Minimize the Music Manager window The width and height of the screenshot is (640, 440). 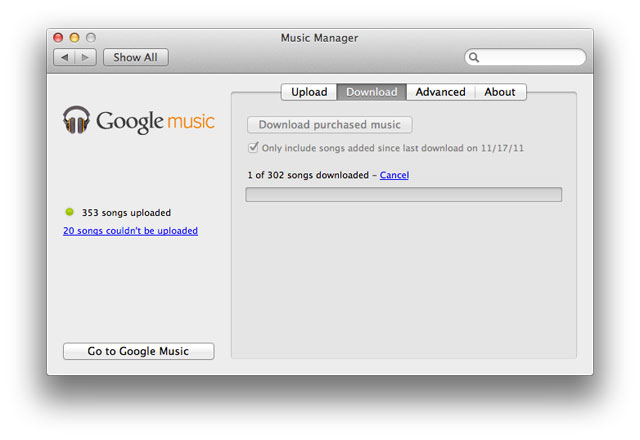(74, 38)
